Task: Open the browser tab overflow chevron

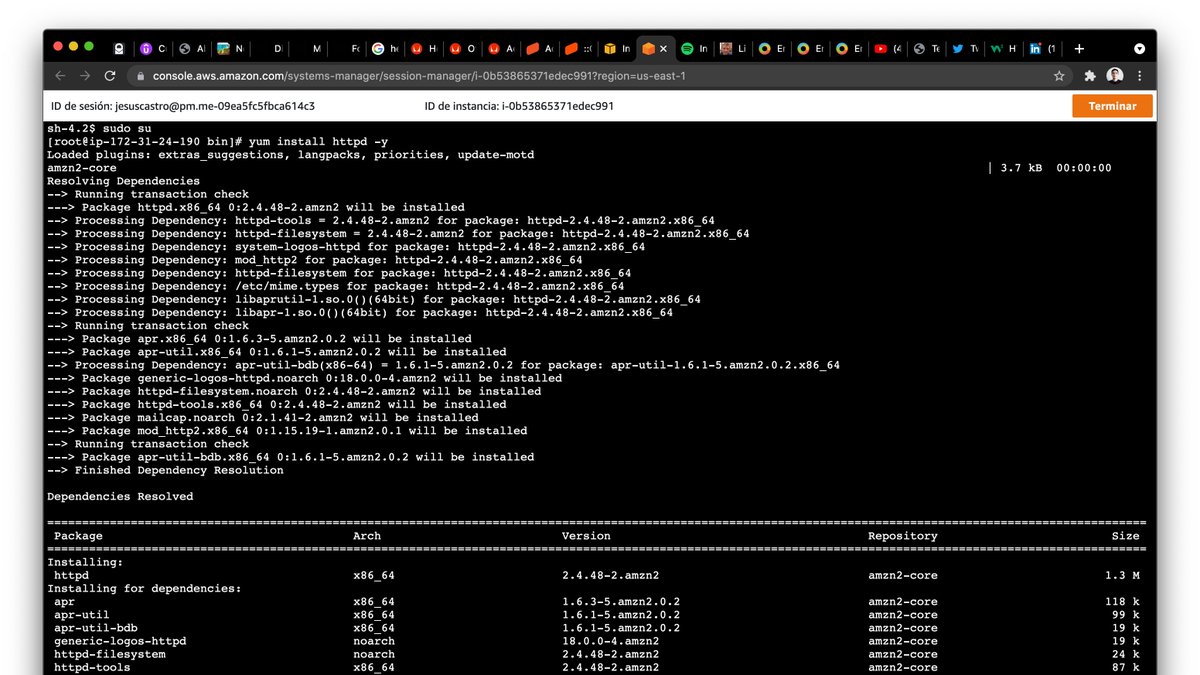Action: (x=1139, y=48)
